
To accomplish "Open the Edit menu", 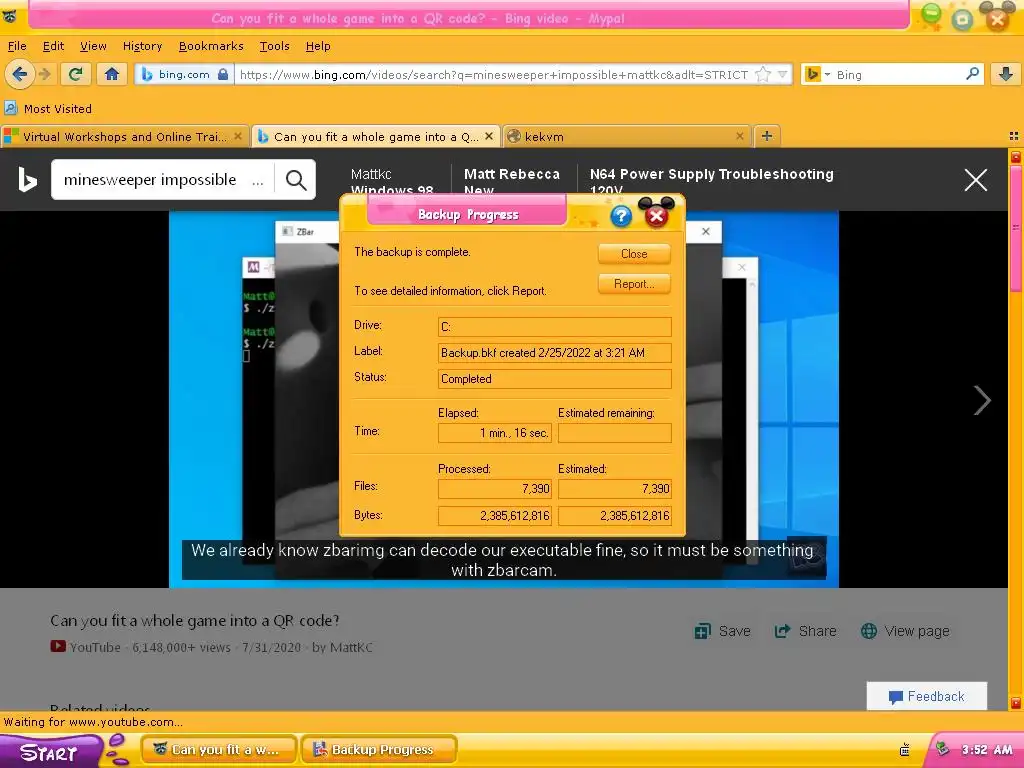I will click(53, 46).
